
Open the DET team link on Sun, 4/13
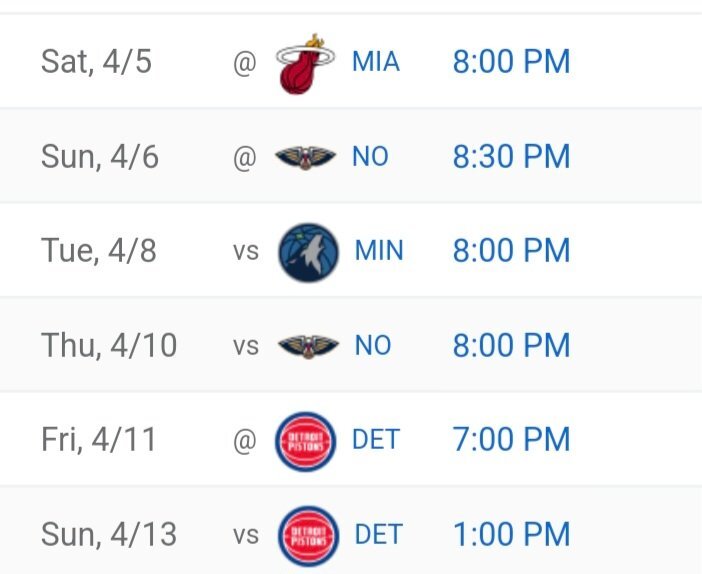point(378,534)
